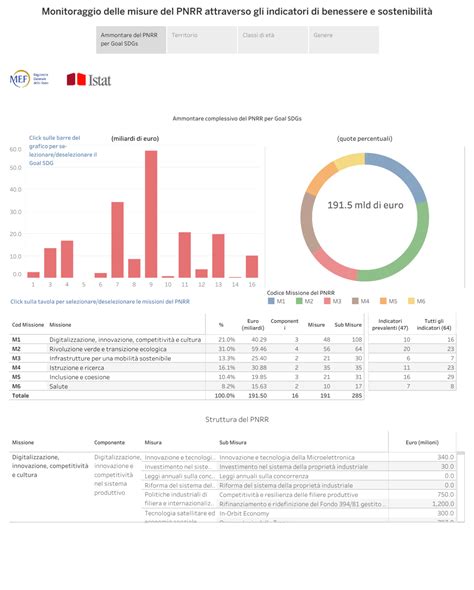The image size is (474, 590).
Task: Click the yellow M6 donut segment
Action: pos(349,160)
